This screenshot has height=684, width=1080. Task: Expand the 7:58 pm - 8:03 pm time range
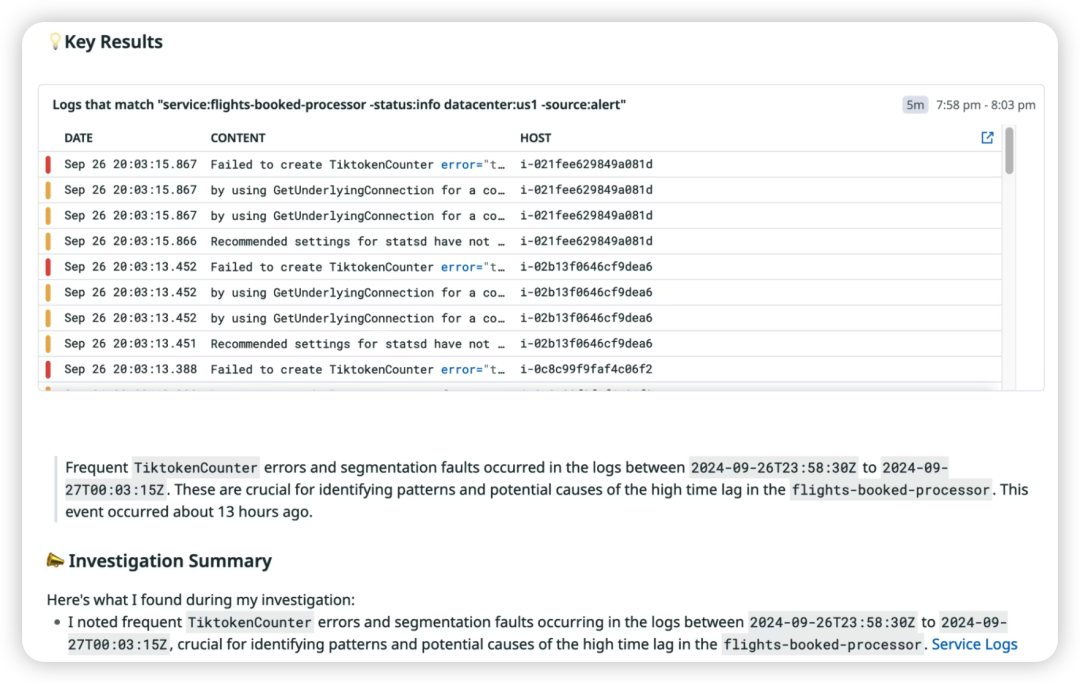[985, 105]
